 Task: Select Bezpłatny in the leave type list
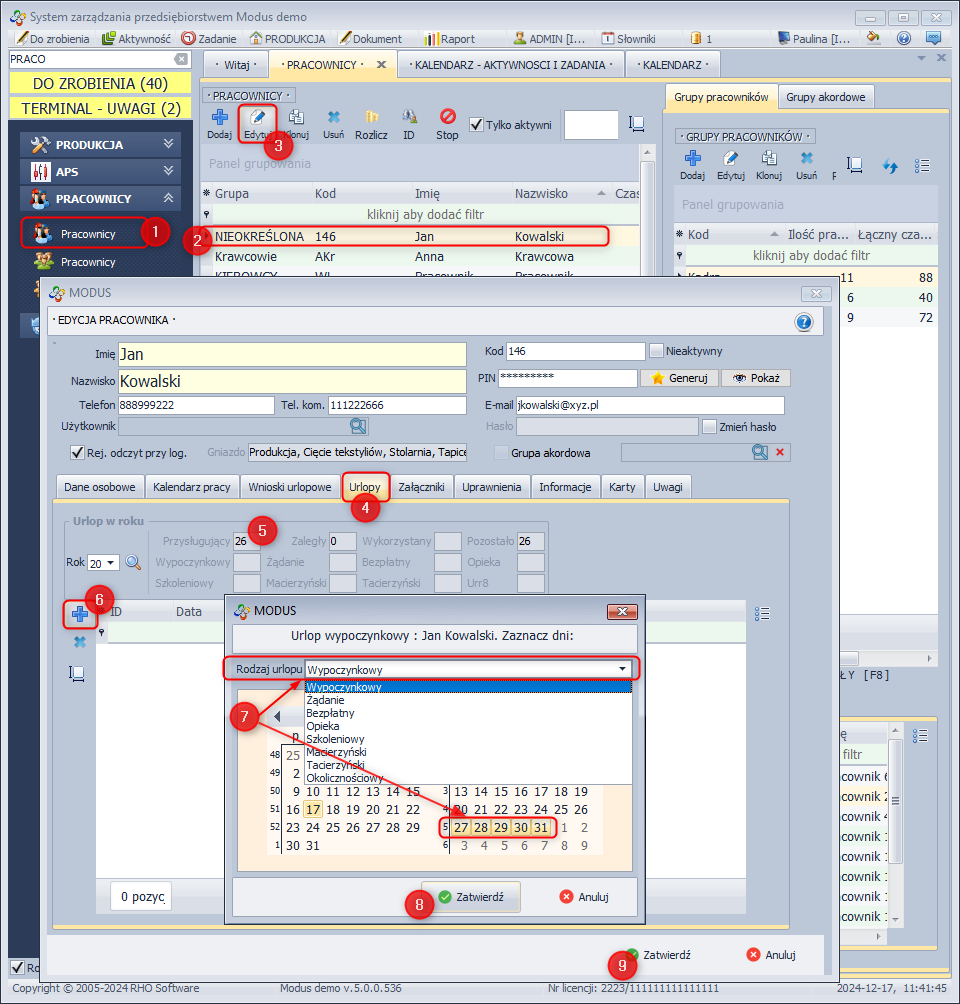(330, 713)
